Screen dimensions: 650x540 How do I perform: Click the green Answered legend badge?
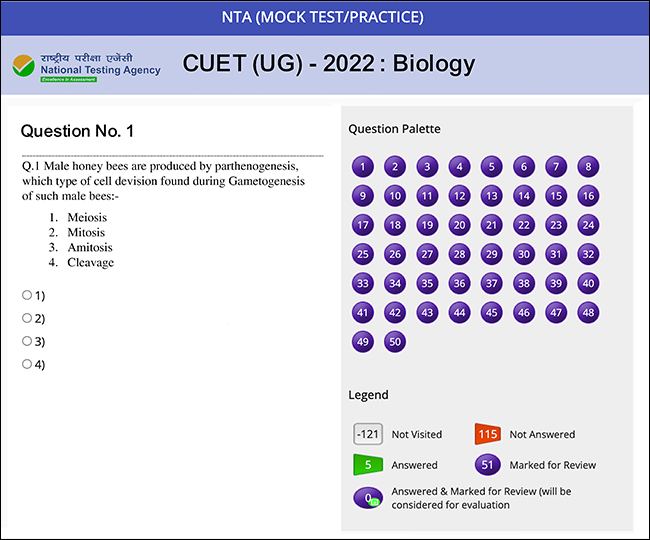coord(368,464)
